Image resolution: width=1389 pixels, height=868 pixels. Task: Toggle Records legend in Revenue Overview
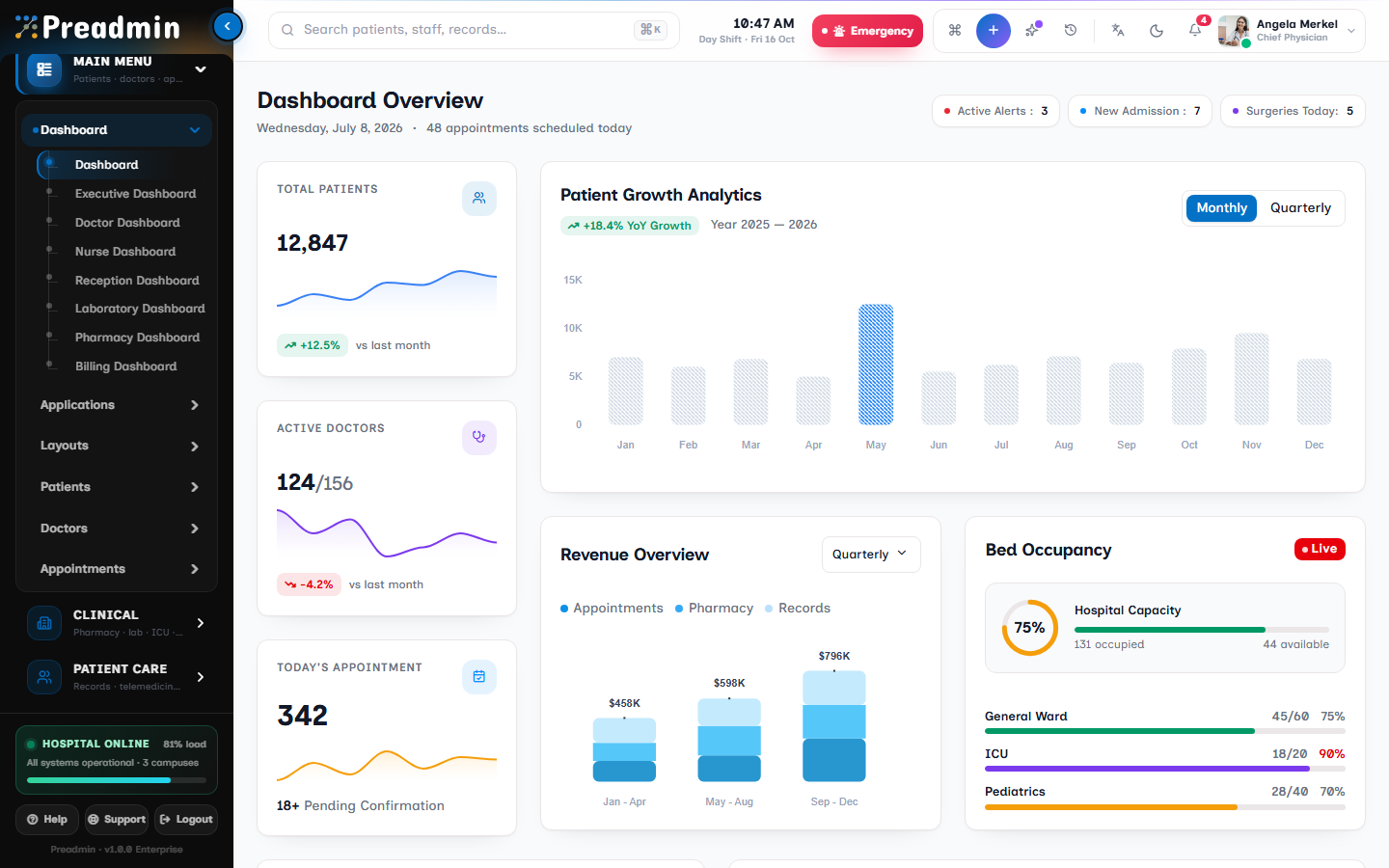click(x=798, y=609)
